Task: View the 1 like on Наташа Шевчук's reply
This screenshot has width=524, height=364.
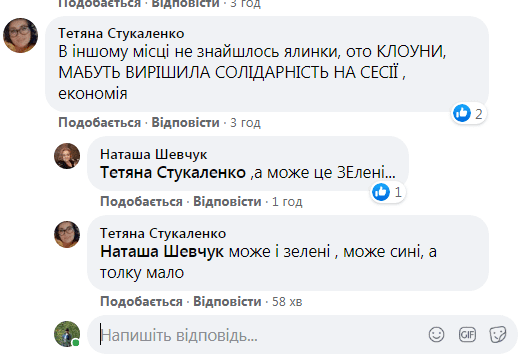Action: click(388, 192)
